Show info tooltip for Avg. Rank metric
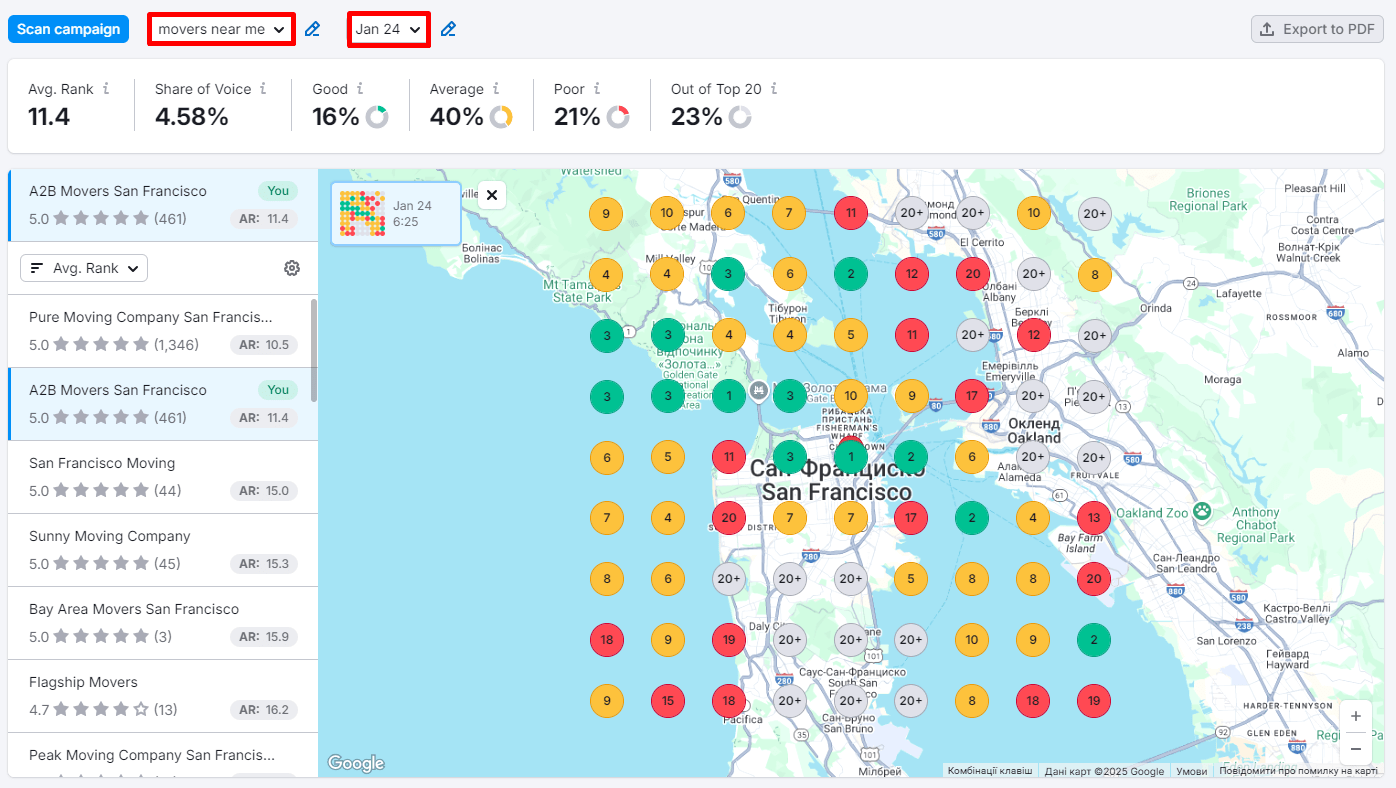1396x788 pixels. [x=106, y=89]
